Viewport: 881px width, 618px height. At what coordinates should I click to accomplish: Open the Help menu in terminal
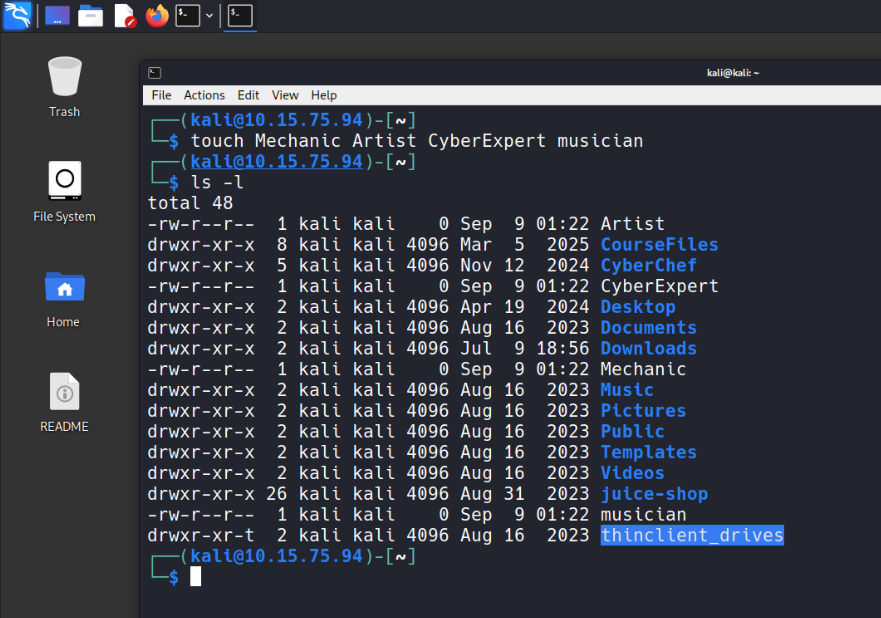(324, 95)
